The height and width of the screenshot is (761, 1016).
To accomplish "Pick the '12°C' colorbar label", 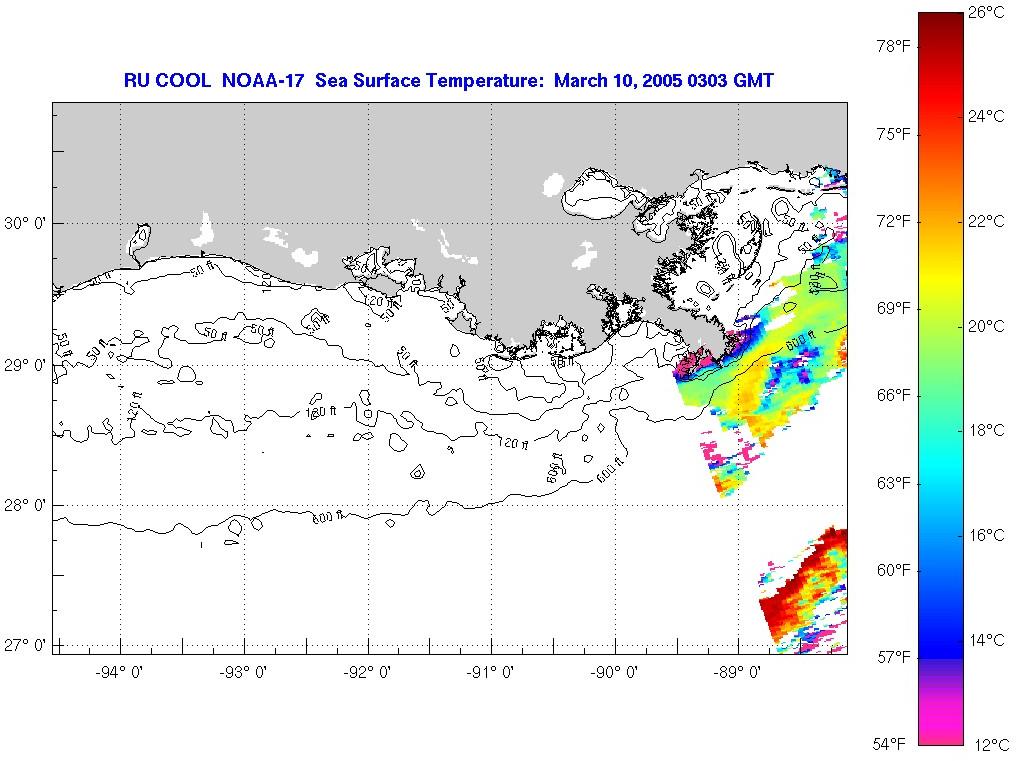I will (x=991, y=744).
